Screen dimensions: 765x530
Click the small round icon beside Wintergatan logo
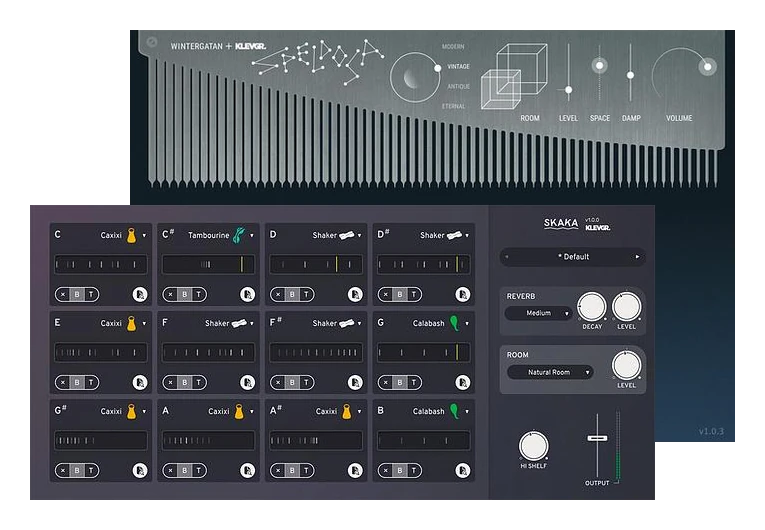(152, 42)
